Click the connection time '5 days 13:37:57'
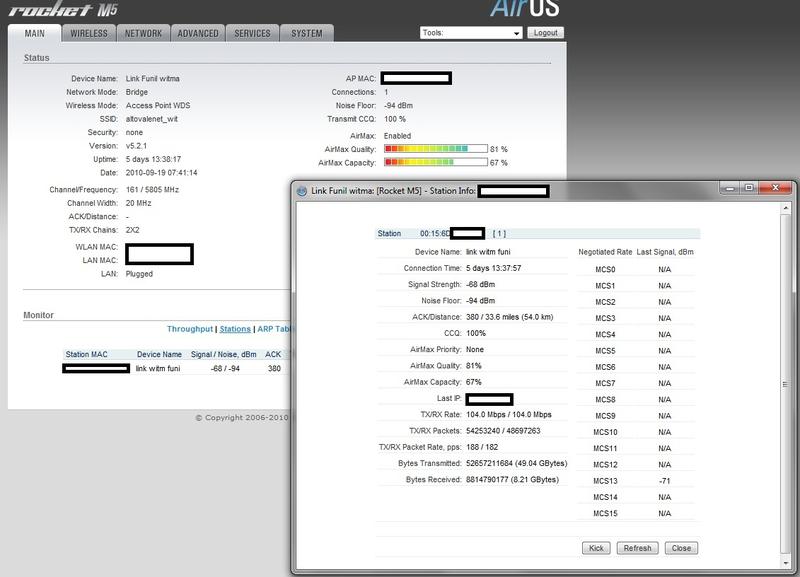 pos(493,268)
